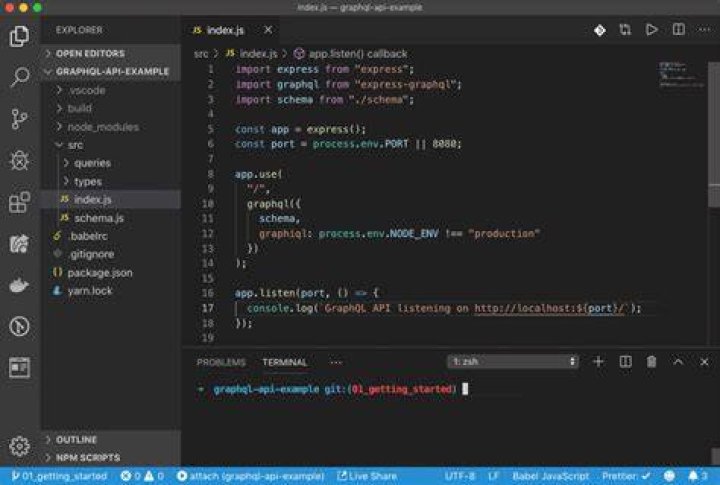The image size is (720, 485).
Task: Open index.js in the file tree
Action: 111,199
